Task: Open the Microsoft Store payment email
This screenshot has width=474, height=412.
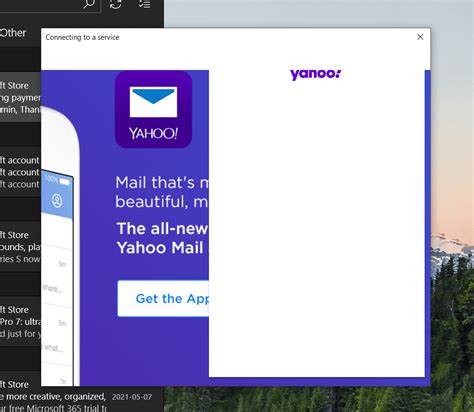Action: 20,97
